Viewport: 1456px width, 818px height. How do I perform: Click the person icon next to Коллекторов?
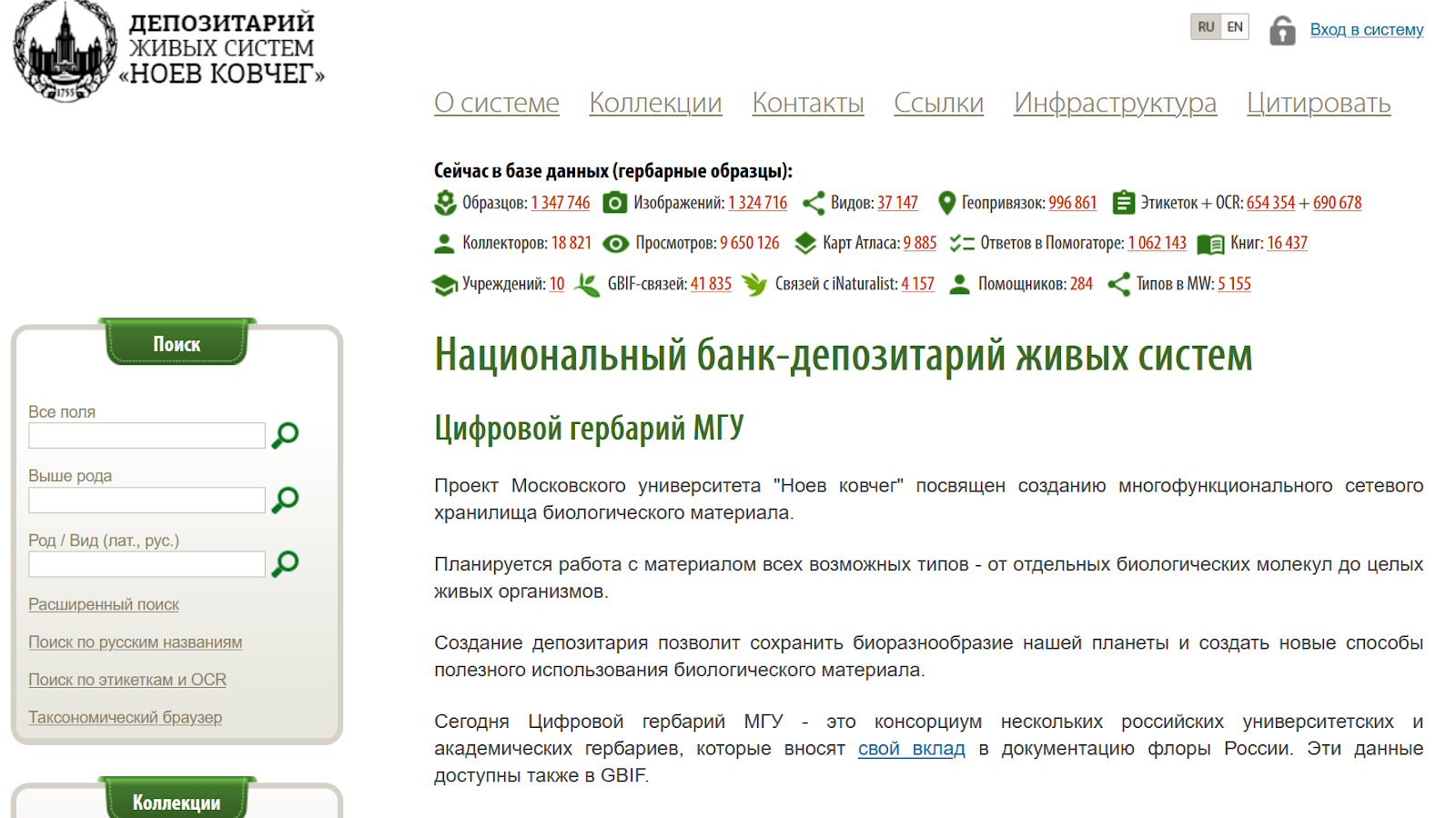click(444, 243)
